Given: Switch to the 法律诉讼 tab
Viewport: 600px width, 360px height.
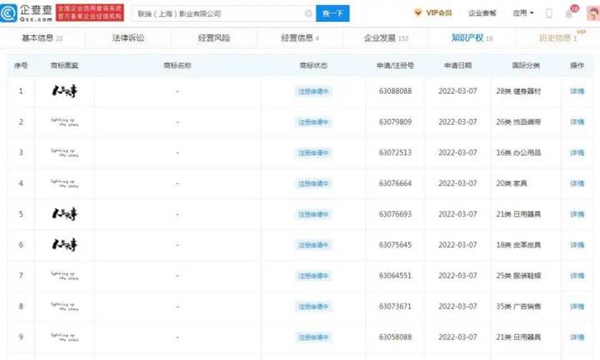Looking at the screenshot, I should 128,38.
